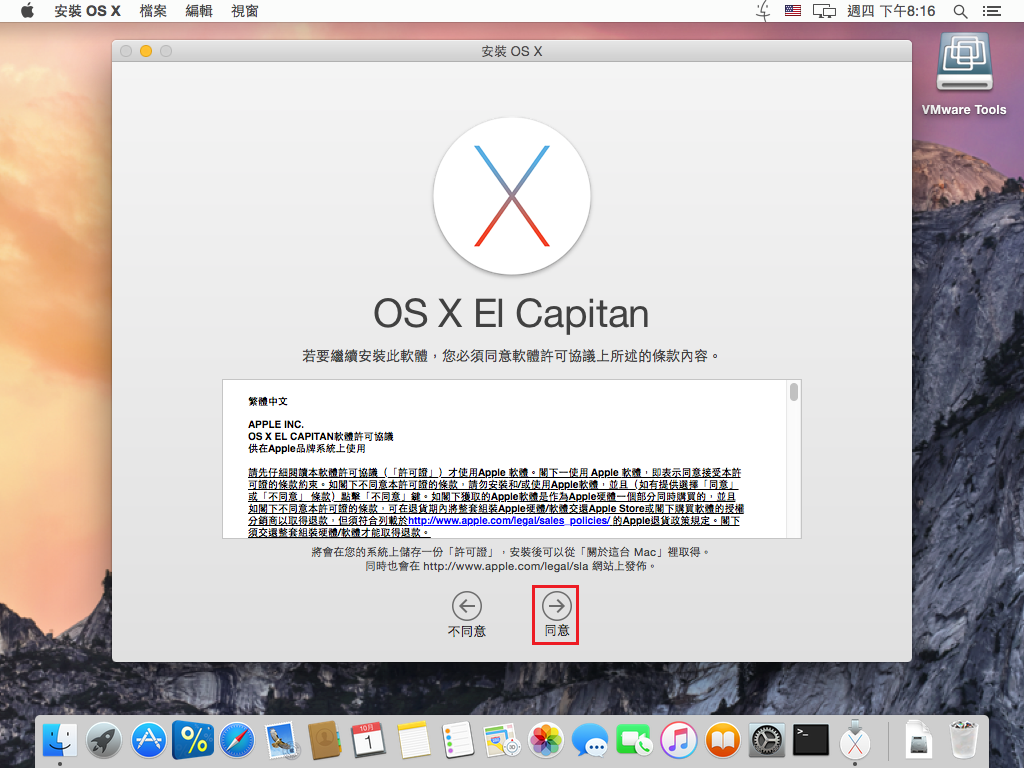The height and width of the screenshot is (768, 1024).
Task: Click the half-face status icon beside the US flag
Action: (x=763, y=11)
